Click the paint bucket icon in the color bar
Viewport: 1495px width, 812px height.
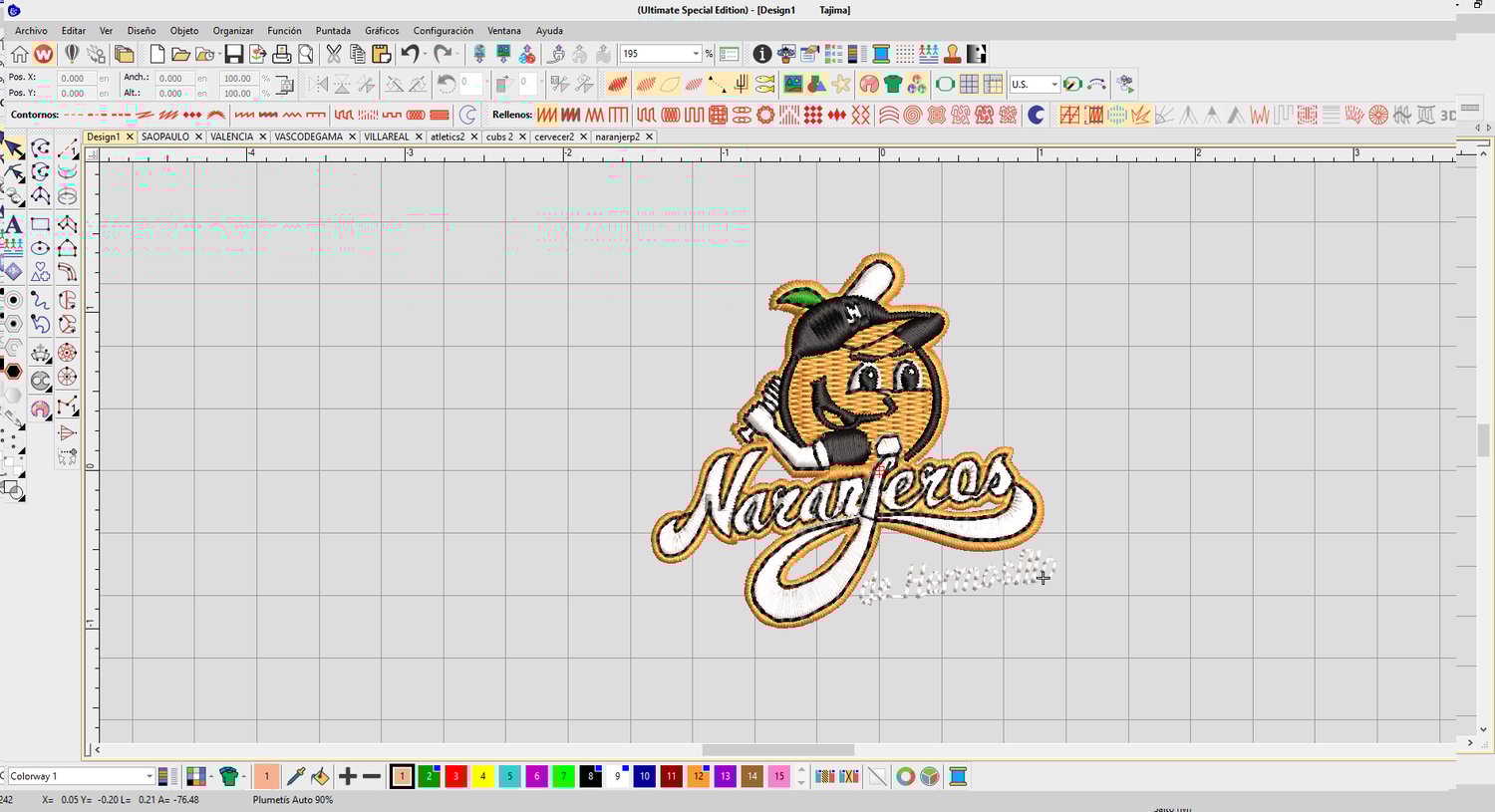click(x=320, y=776)
